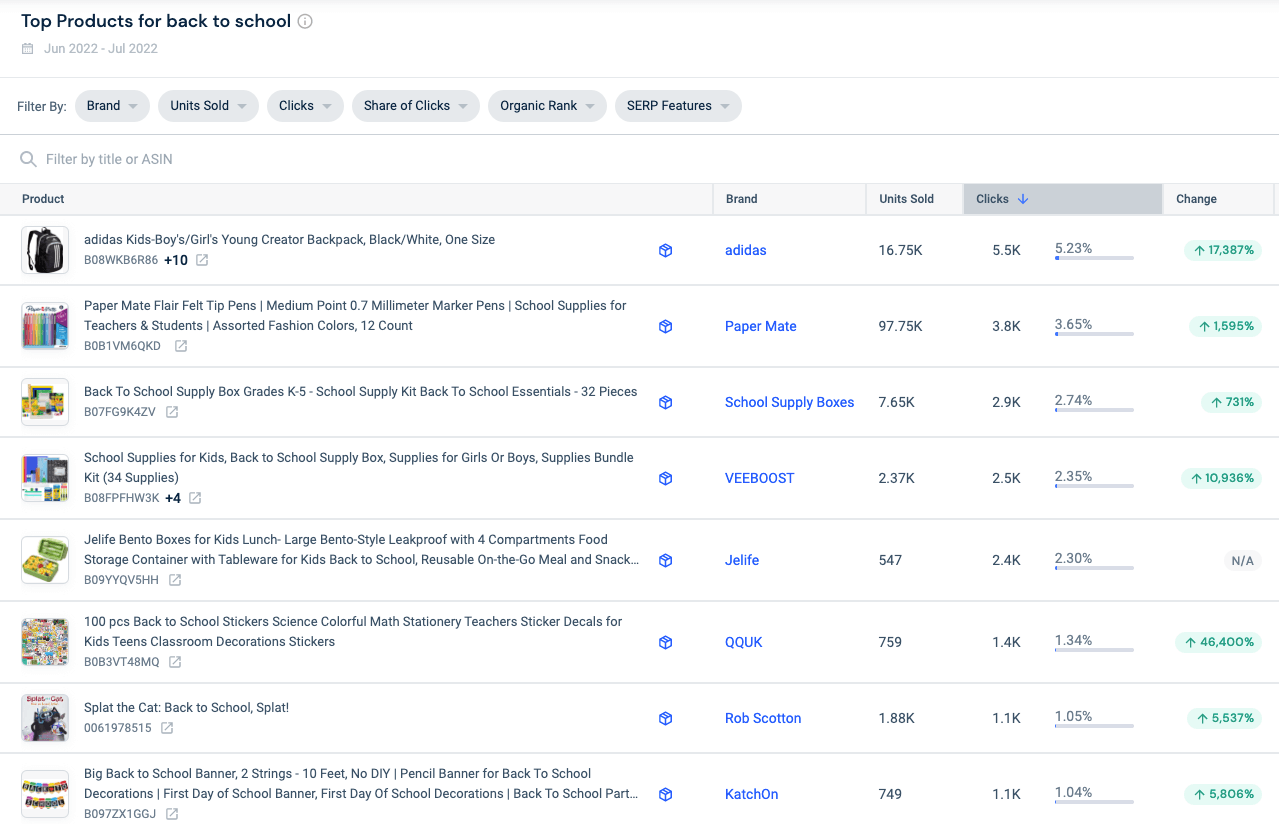This screenshot has height=824, width=1279.
Task: Click the Big Back to School Banner thumbnail
Action: [x=45, y=794]
